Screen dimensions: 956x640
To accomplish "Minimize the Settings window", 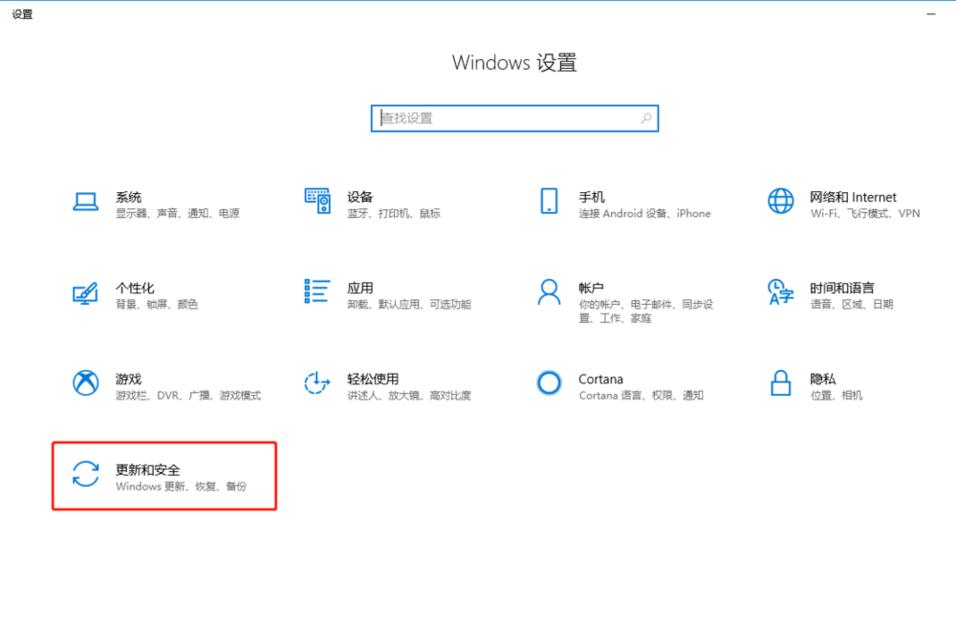I will click(930, 13).
